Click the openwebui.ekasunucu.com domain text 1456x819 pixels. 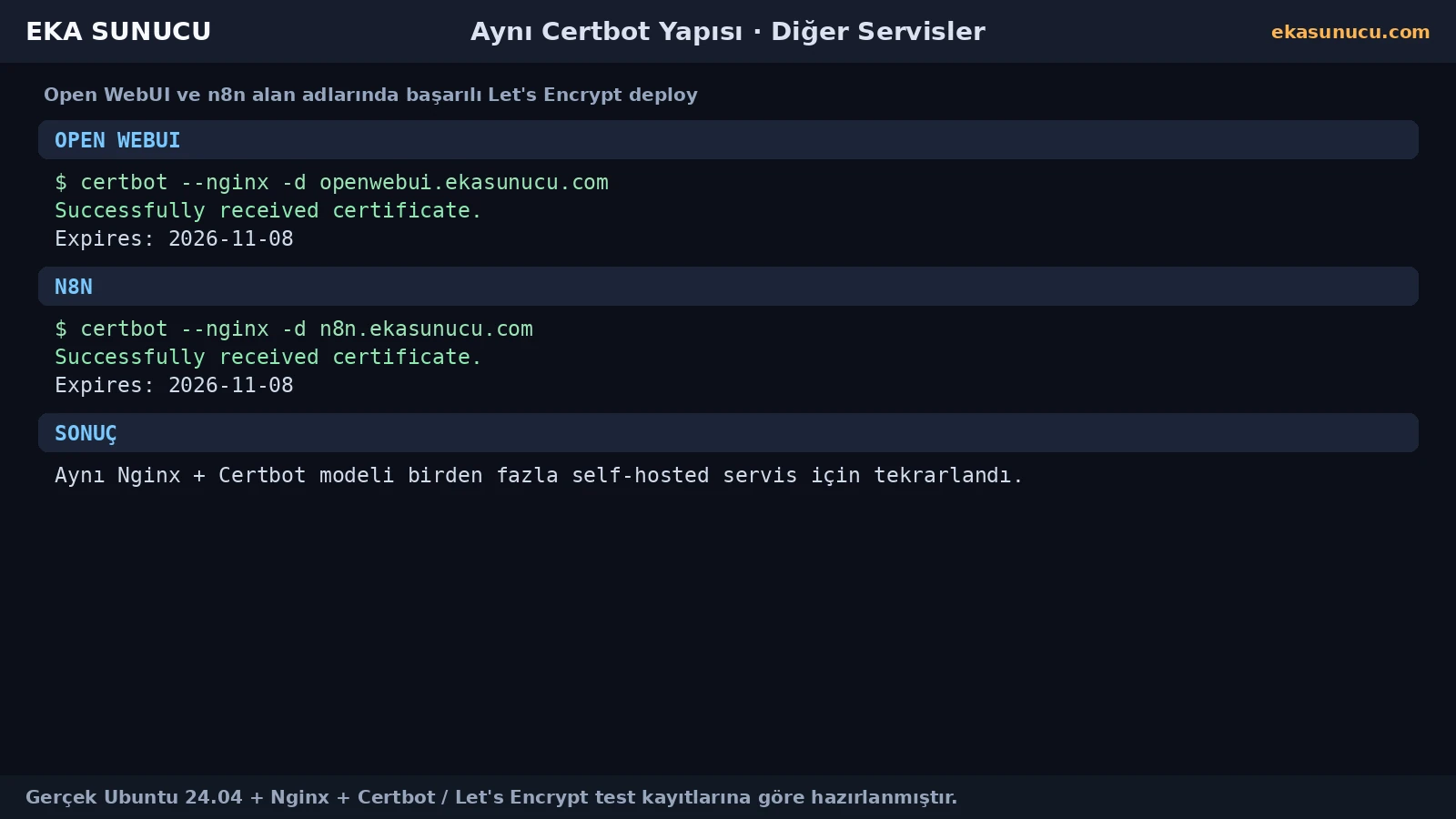[x=464, y=183]
